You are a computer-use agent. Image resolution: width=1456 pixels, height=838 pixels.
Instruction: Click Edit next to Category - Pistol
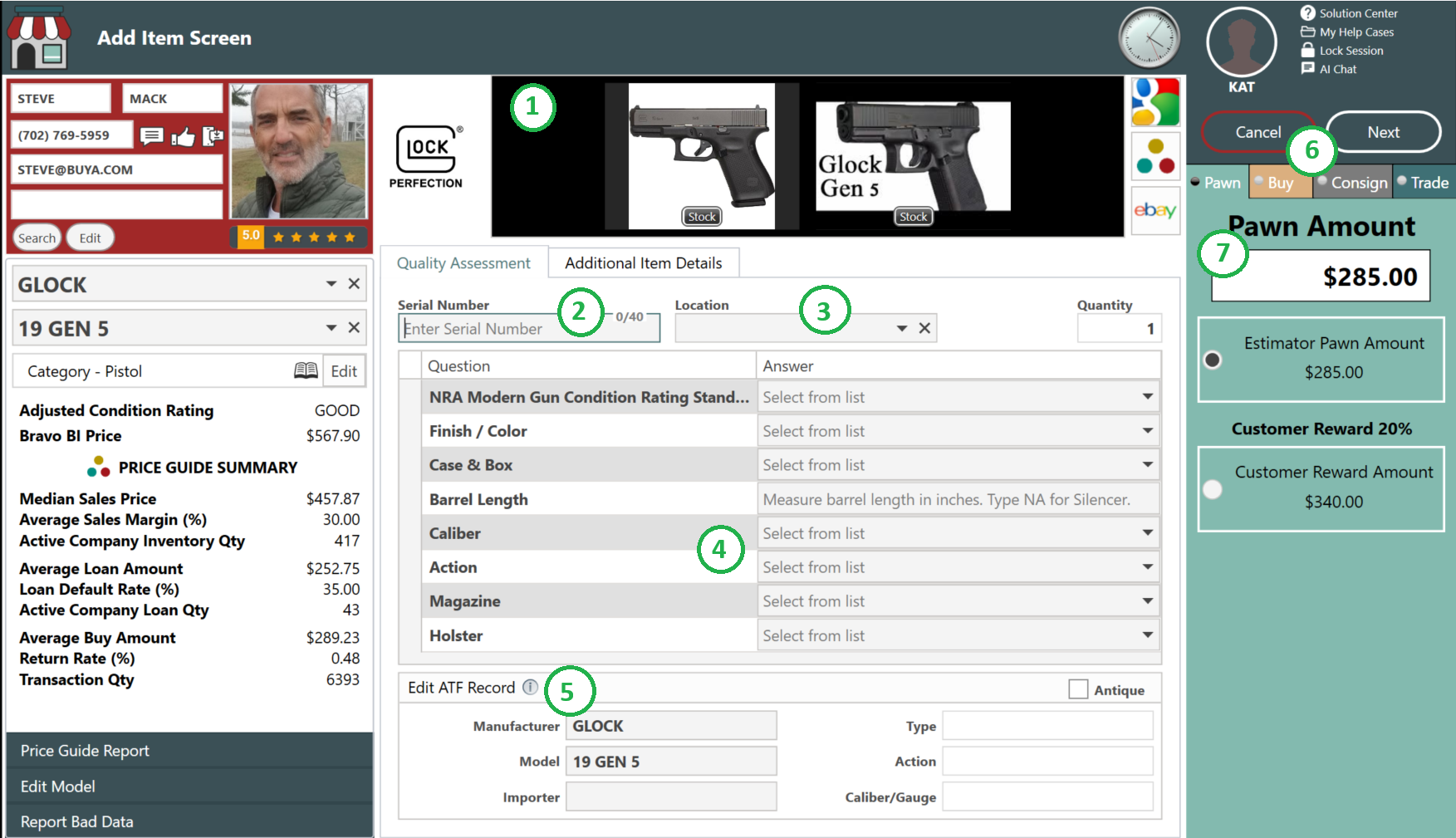[344, 371]
